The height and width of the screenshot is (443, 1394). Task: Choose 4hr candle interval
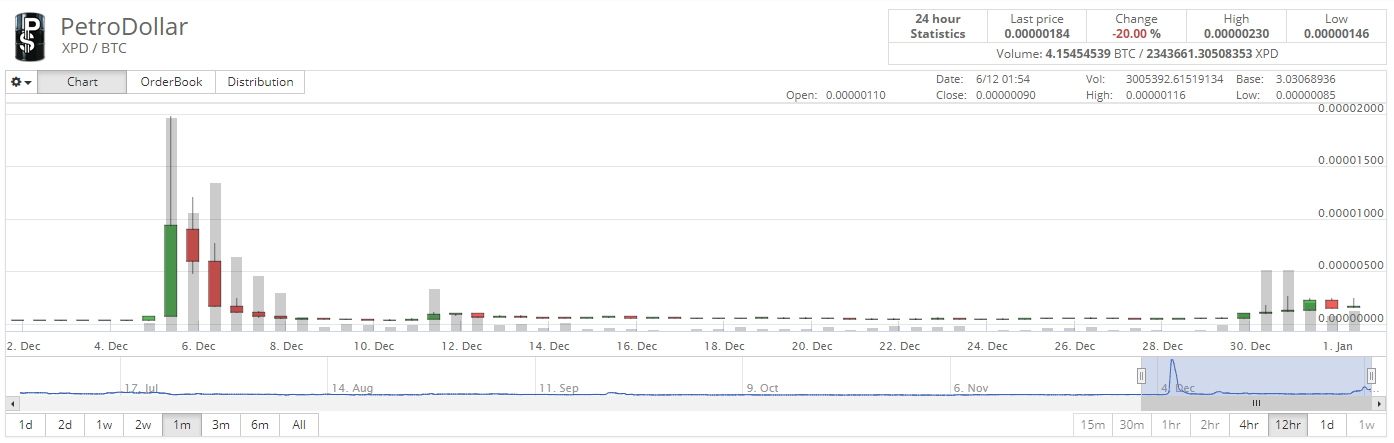1249,425
